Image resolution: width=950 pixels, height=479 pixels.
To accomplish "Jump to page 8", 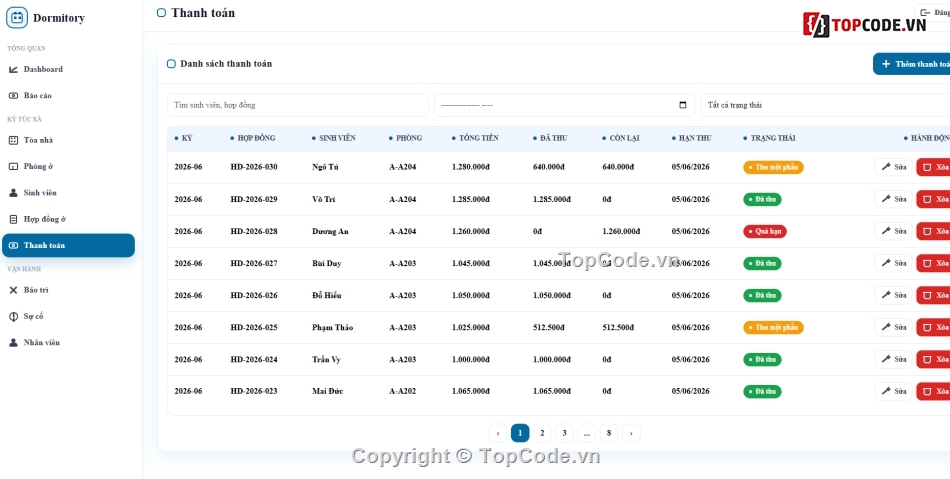I will pos(609,433).
